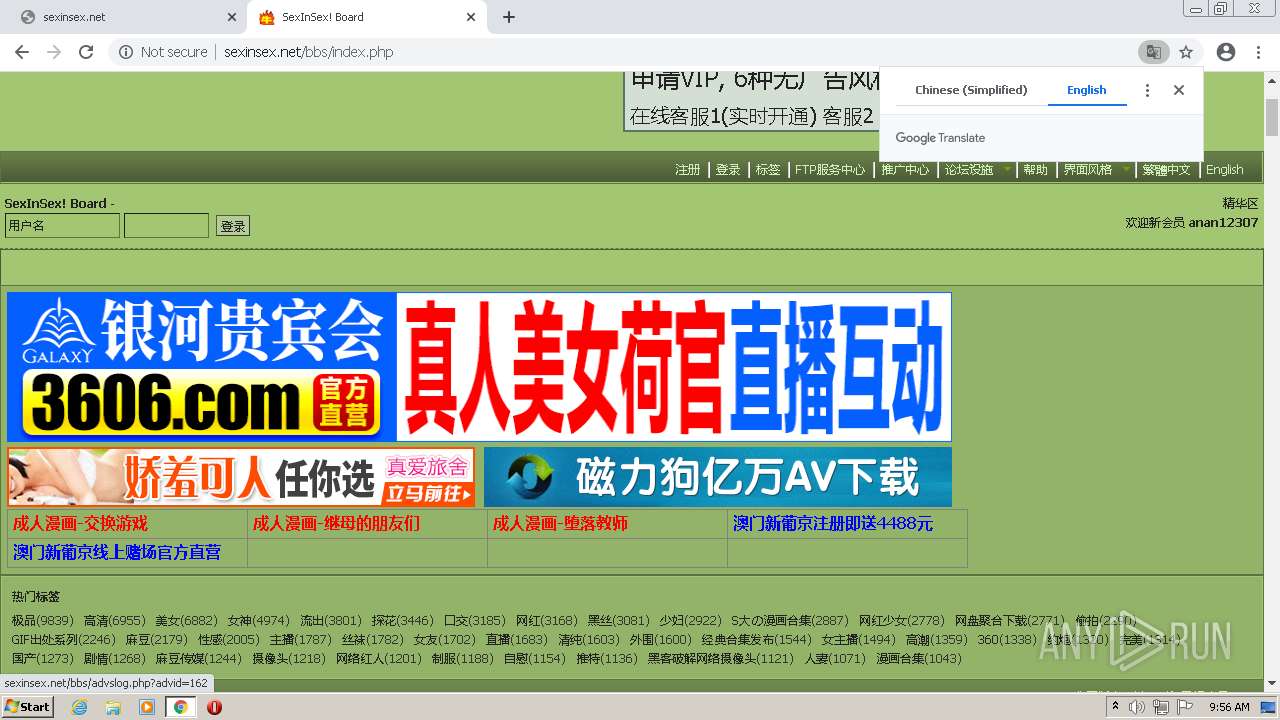Open a new browser tab

coord(508,17)
